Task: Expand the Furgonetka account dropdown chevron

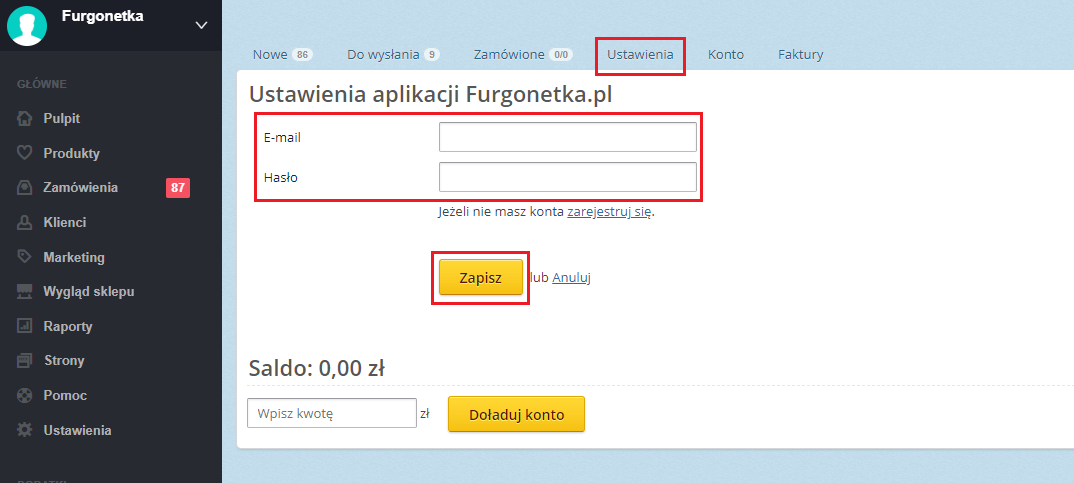Action: click(x=201, y=25)
